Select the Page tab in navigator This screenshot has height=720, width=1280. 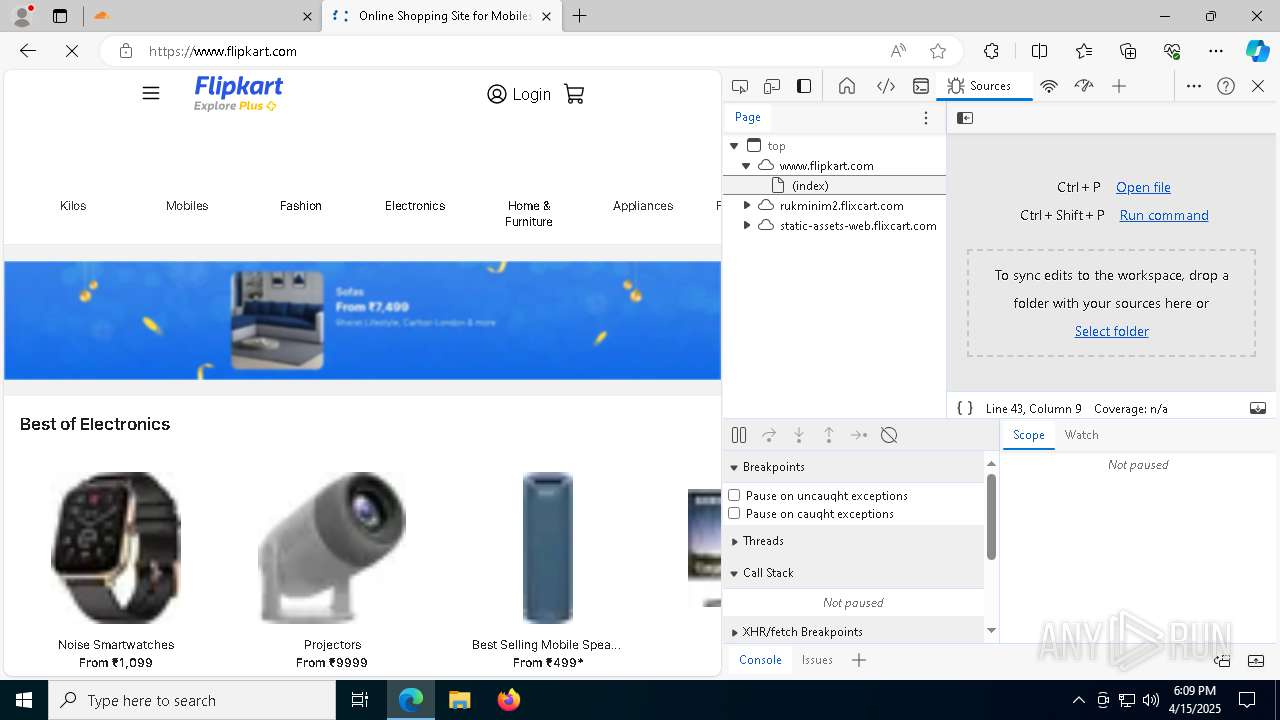(748, 117)
